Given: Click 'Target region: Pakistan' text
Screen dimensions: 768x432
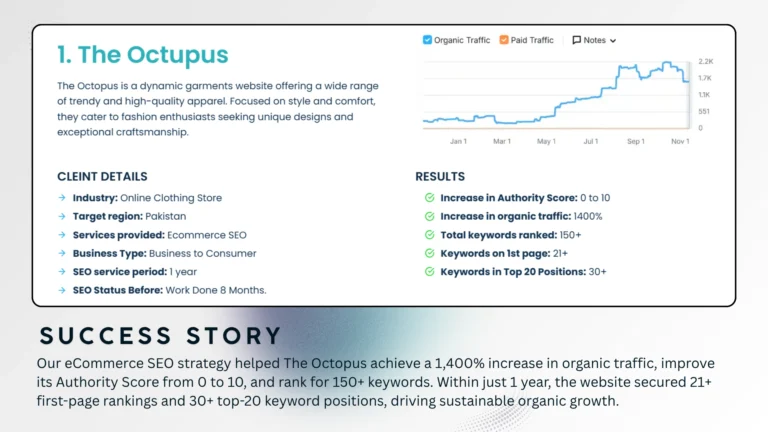Looking at the screenshot, I should coord(129,216).
